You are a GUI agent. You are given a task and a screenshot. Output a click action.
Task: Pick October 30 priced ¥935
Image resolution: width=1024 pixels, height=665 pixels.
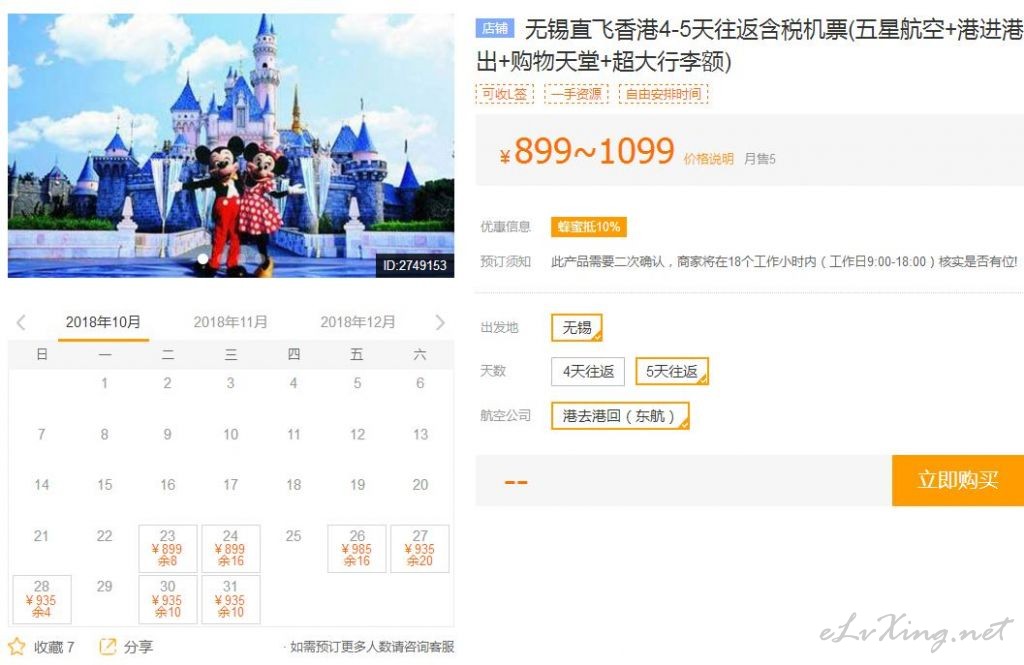[168, 599]
